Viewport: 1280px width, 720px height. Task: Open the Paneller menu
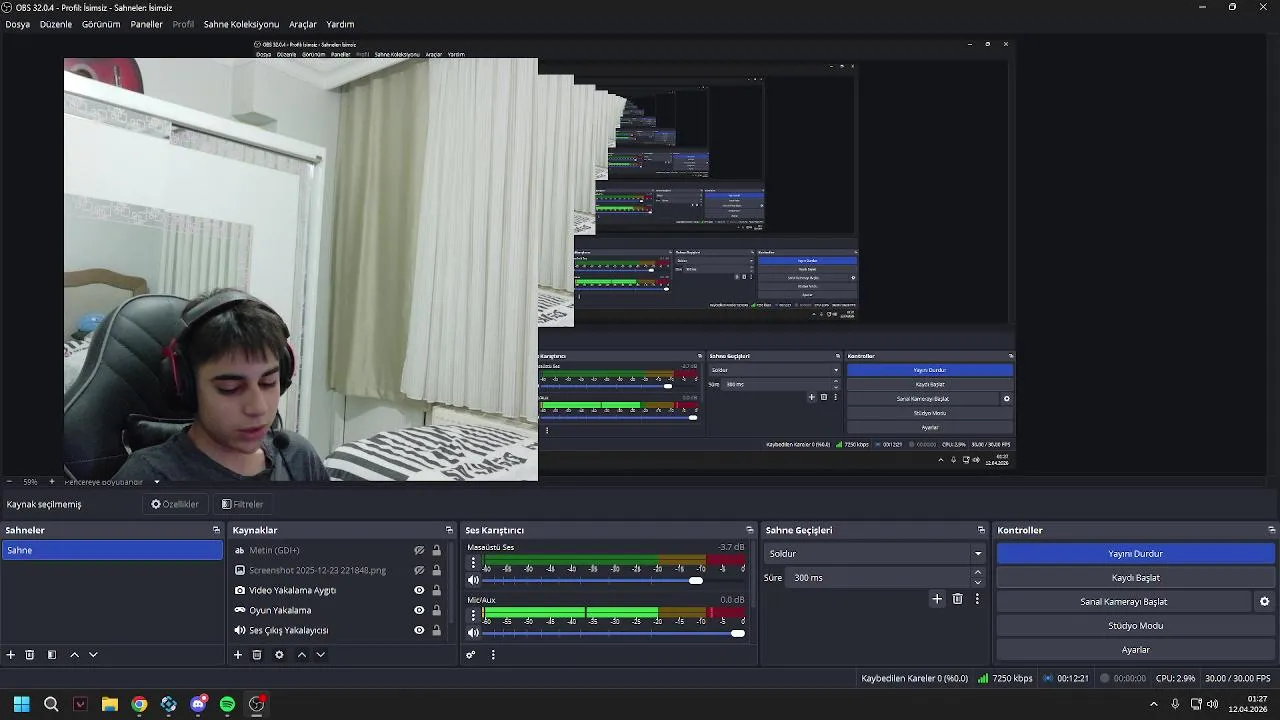pyautogui.click(x=146, y=24)
